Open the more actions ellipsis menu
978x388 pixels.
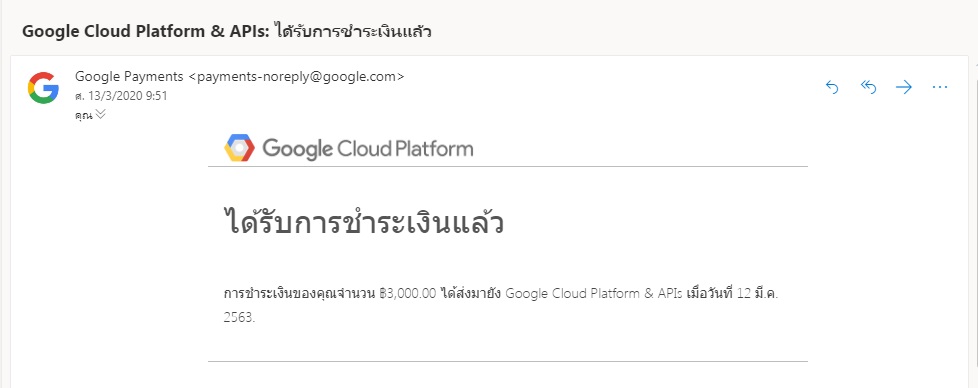(940, 87)
